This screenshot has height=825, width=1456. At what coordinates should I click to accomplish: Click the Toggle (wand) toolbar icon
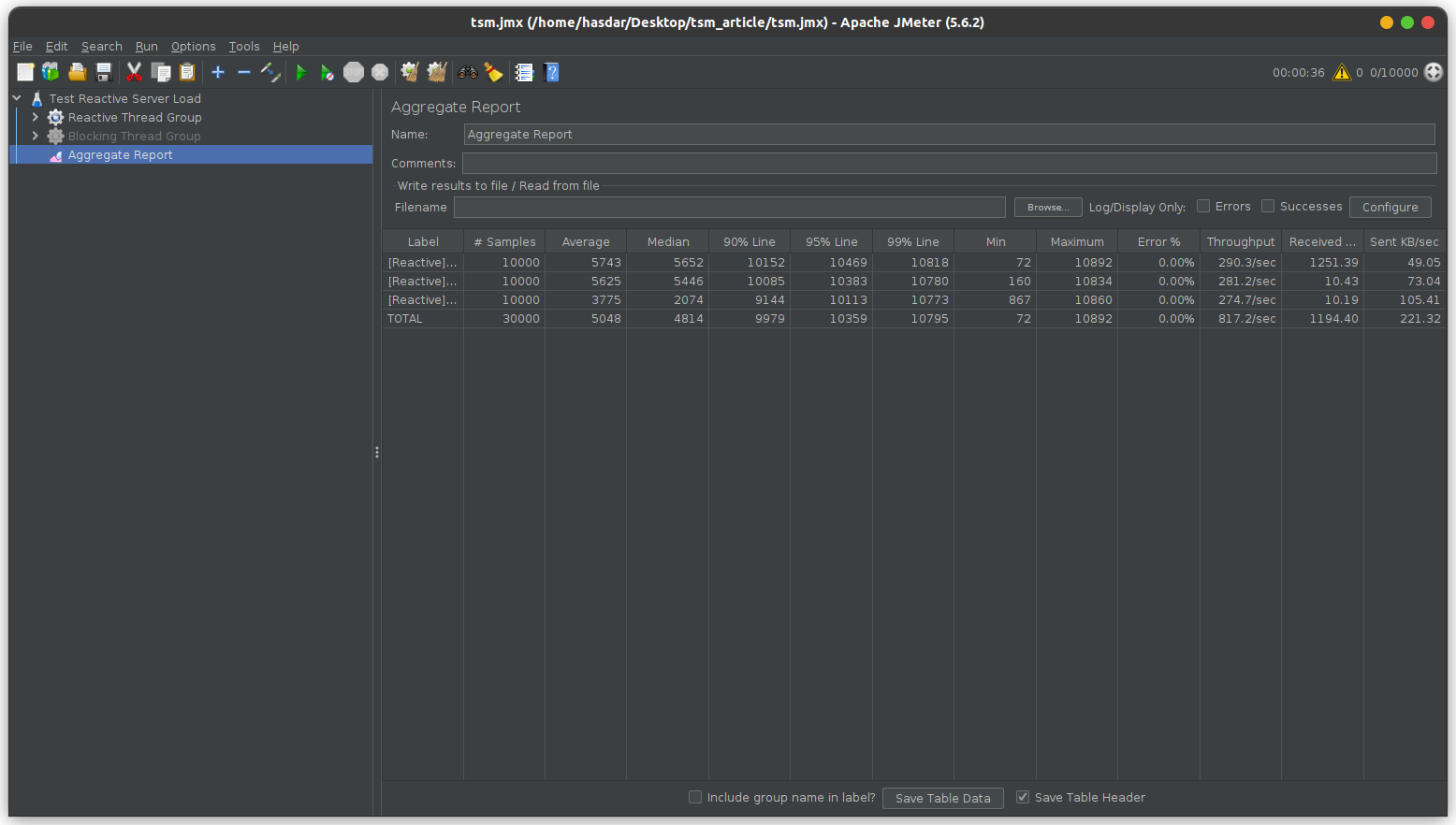click(x=270, y=72)
